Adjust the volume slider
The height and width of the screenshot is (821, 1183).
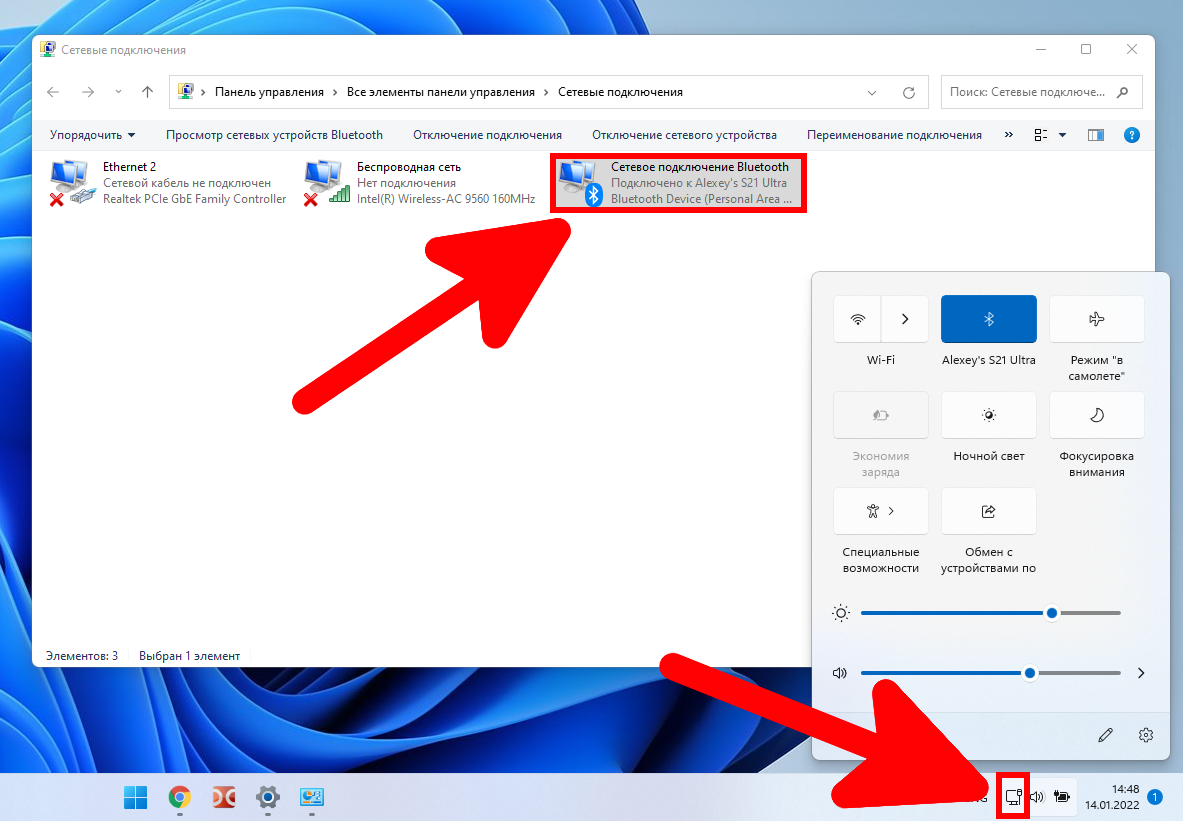(1029, 673)
